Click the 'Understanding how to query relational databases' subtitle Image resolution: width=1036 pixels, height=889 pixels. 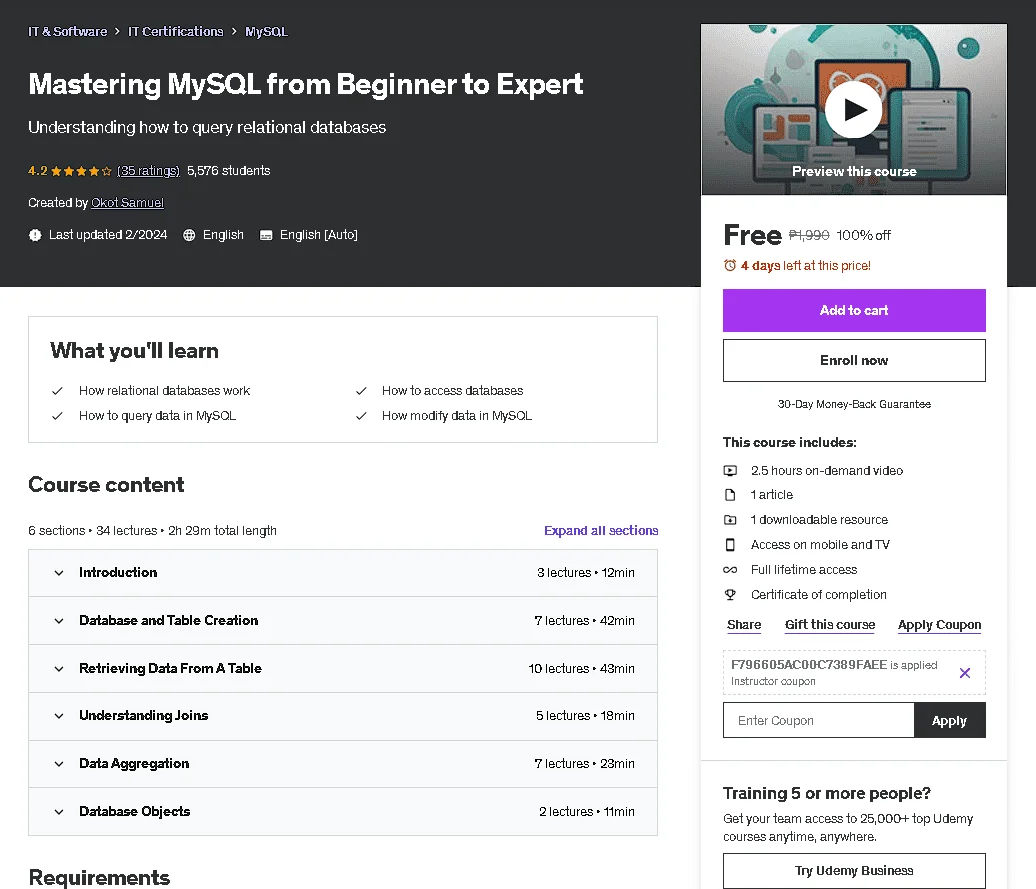pos(207,127)
